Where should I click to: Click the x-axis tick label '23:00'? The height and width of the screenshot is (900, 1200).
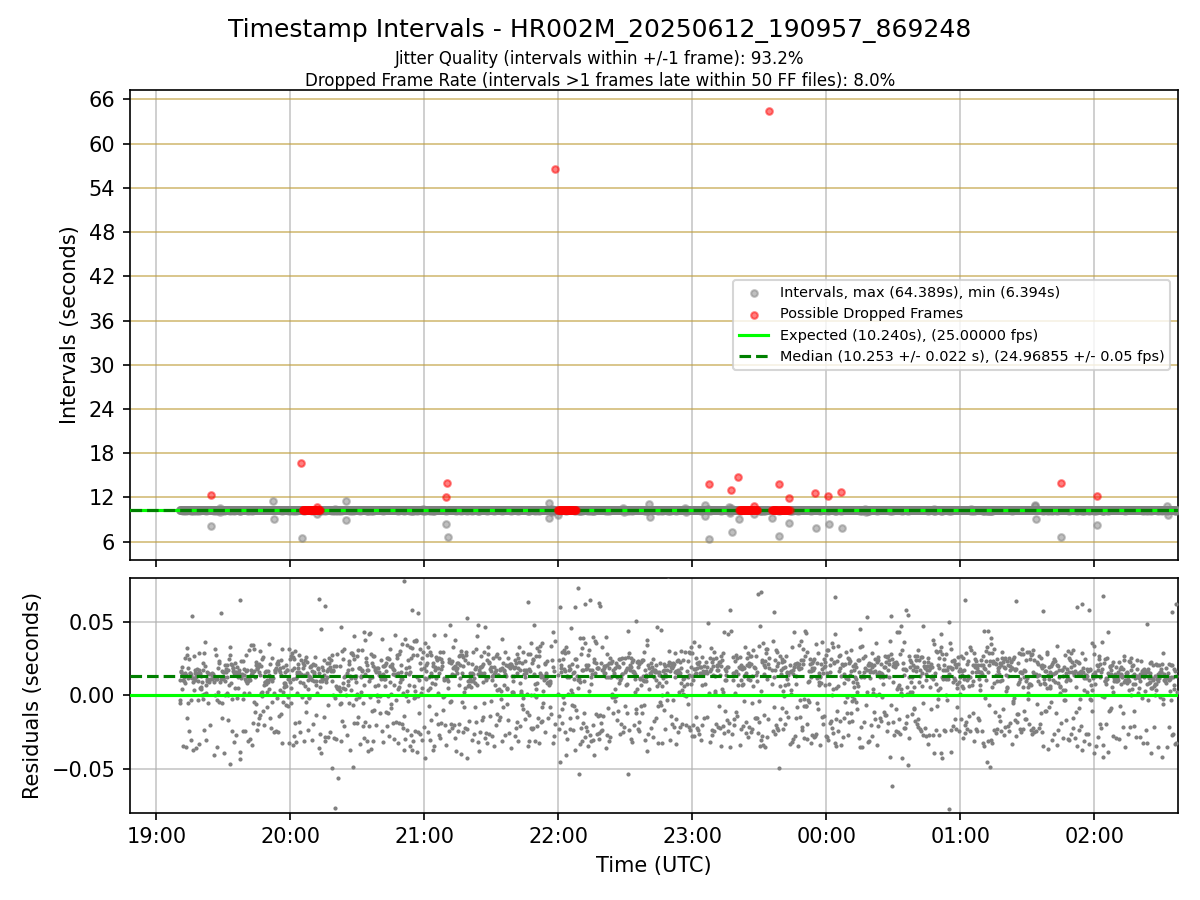(692, 837)
